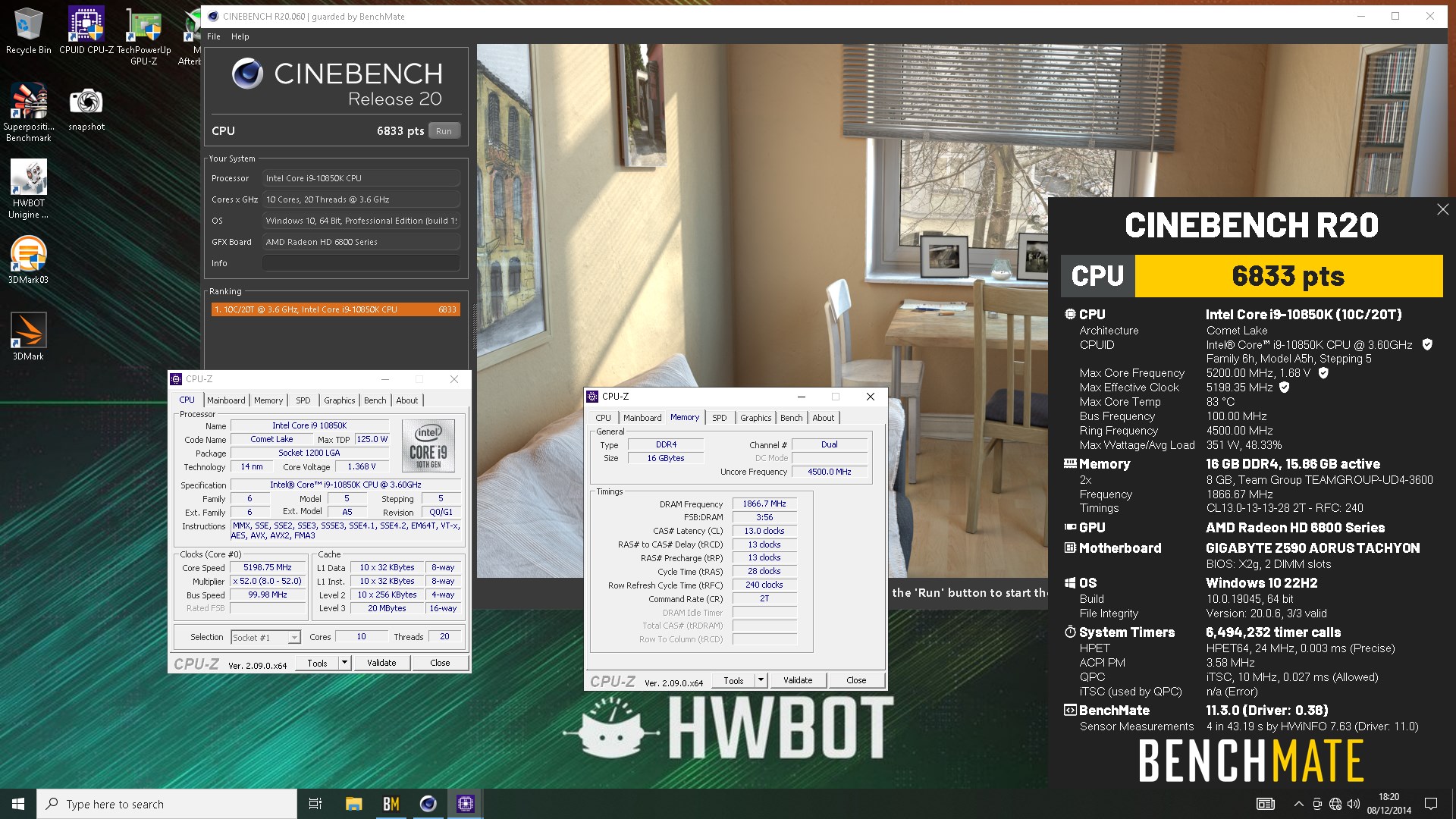Image resolution: width=1456 pixels, height=819 pixels.
Task: Open CPUID CPU-Z desktop shortcut
Action: 86,30
